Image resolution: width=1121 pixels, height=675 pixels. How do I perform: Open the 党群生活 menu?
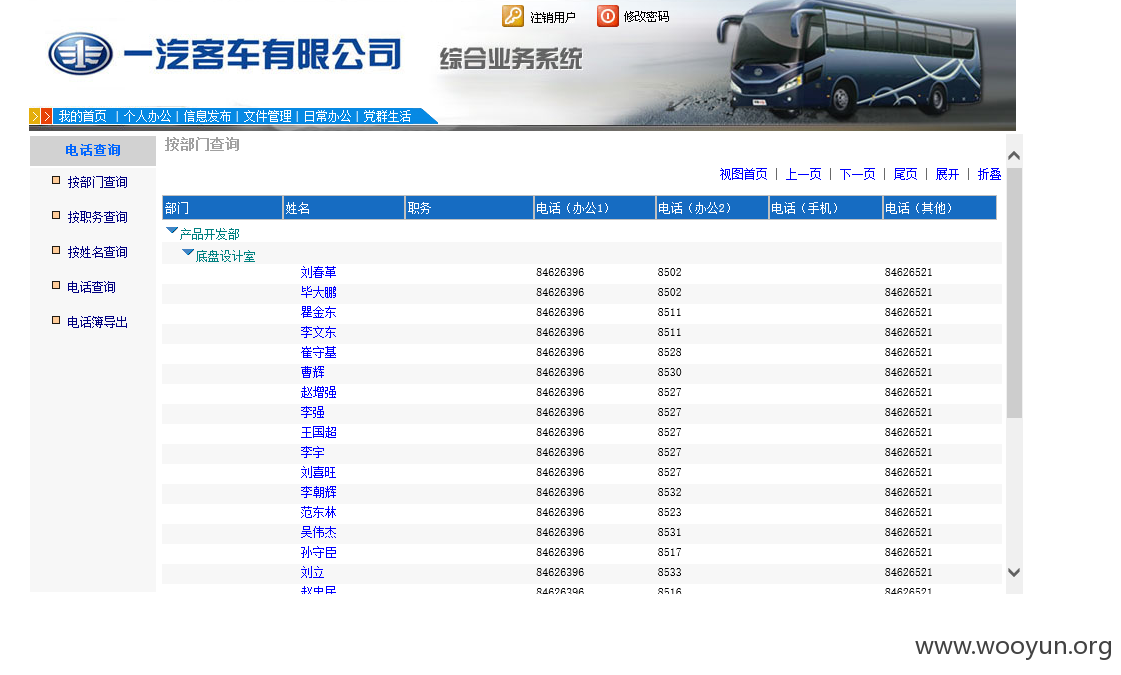[x=387, y=116]
